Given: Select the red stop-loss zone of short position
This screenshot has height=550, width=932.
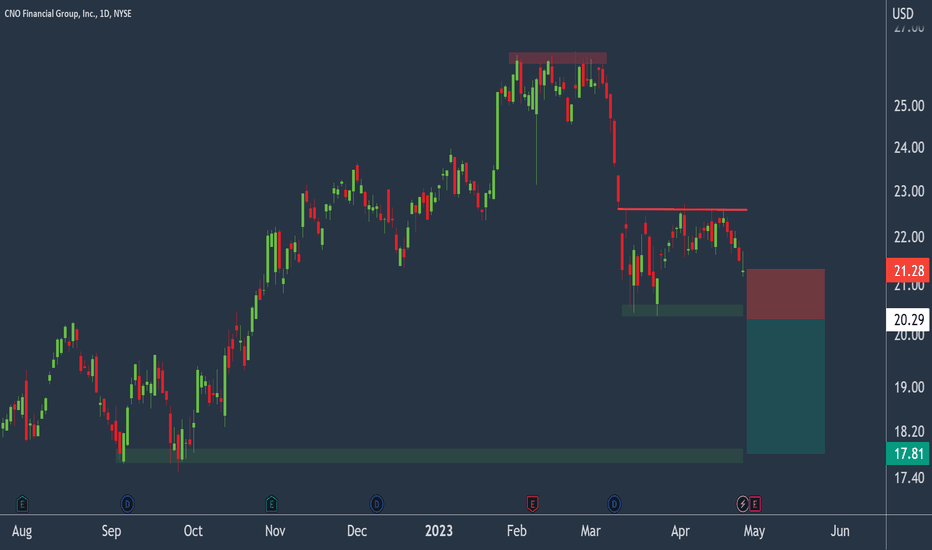Looking at the screenshot, I should pos(785,294).
